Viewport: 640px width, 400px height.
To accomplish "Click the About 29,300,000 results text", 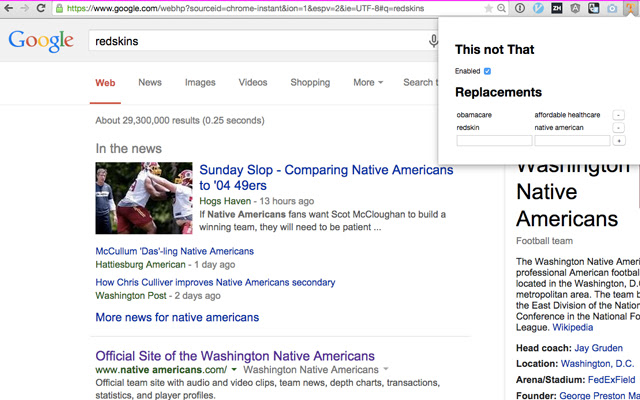I will click(x=180, y=120).
